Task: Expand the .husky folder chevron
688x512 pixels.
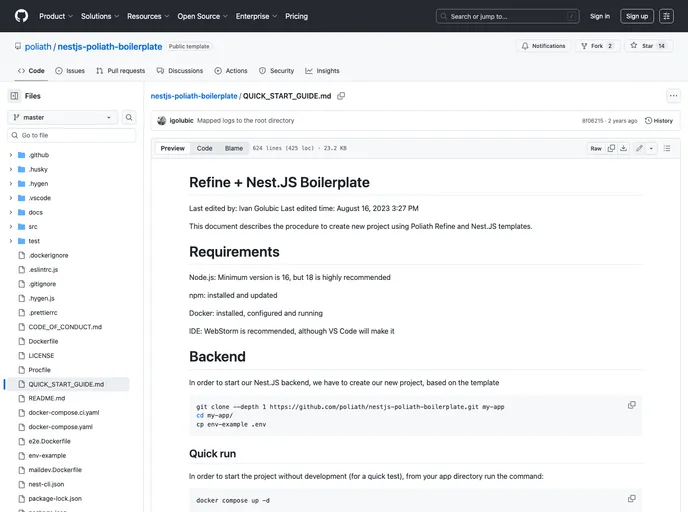Action: pos(11,169)
